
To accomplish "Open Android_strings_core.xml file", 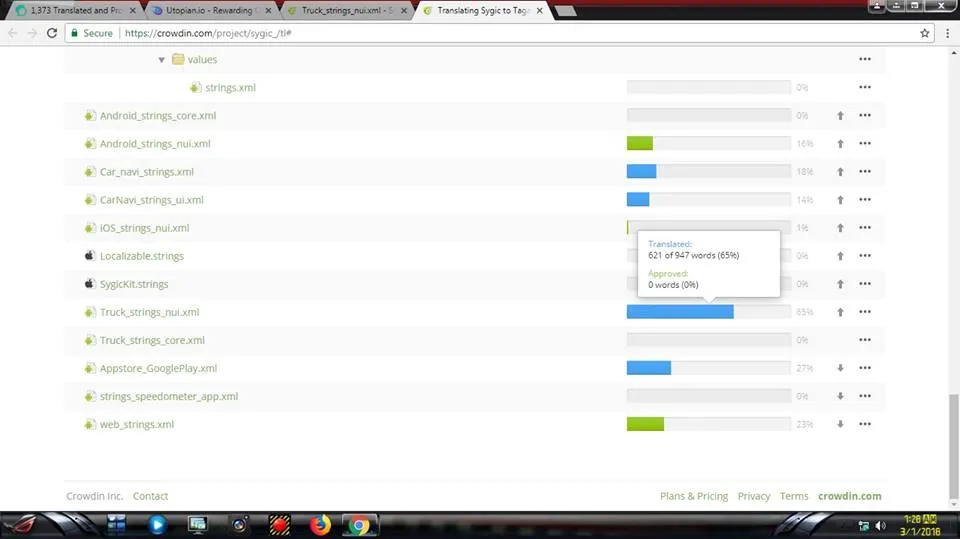I will [158, 116].
